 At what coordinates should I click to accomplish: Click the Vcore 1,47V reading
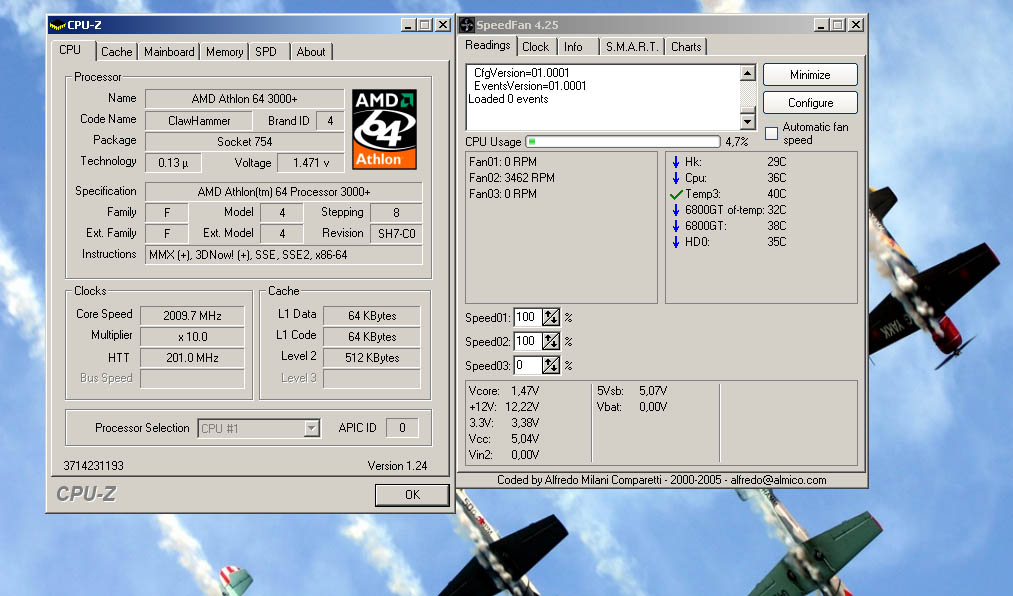tap(504, 391)
